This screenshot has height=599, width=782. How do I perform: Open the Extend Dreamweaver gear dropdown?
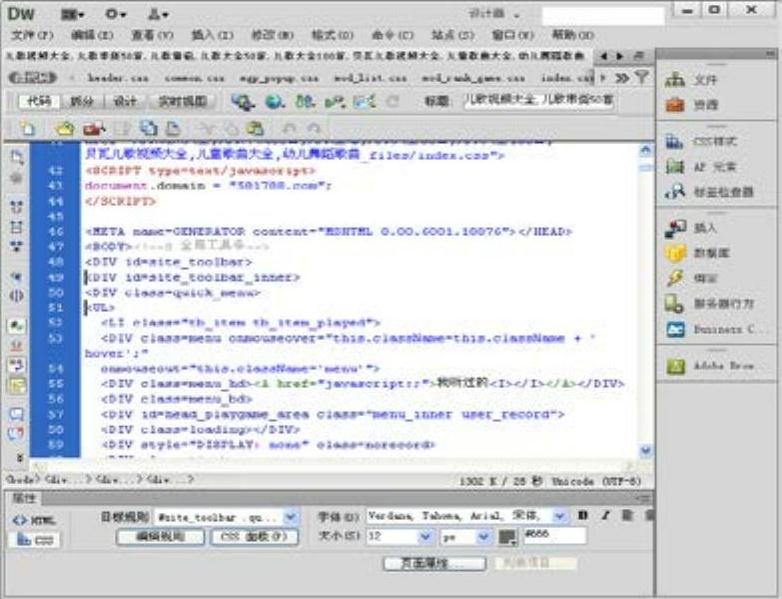pos(116,14)
